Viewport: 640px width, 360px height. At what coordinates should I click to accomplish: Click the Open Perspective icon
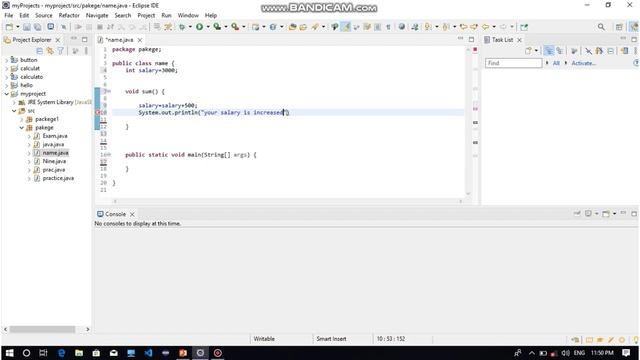pos(619,27)
